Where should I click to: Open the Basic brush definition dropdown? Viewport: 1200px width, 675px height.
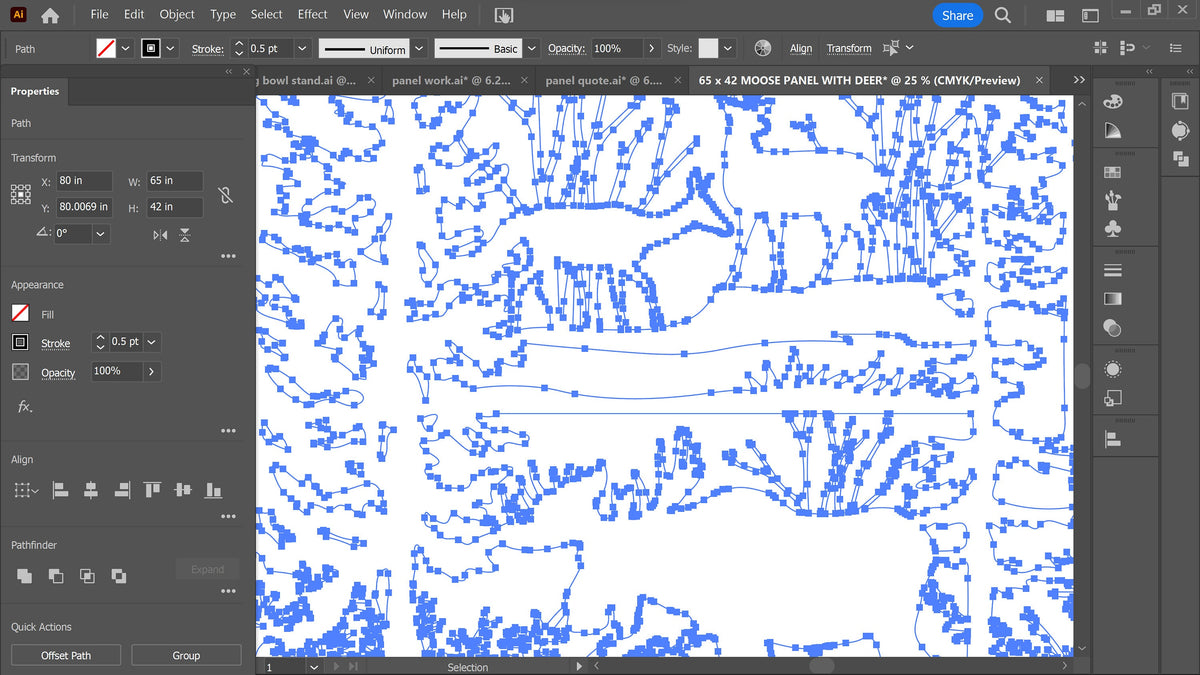click(x=532, y=48)
